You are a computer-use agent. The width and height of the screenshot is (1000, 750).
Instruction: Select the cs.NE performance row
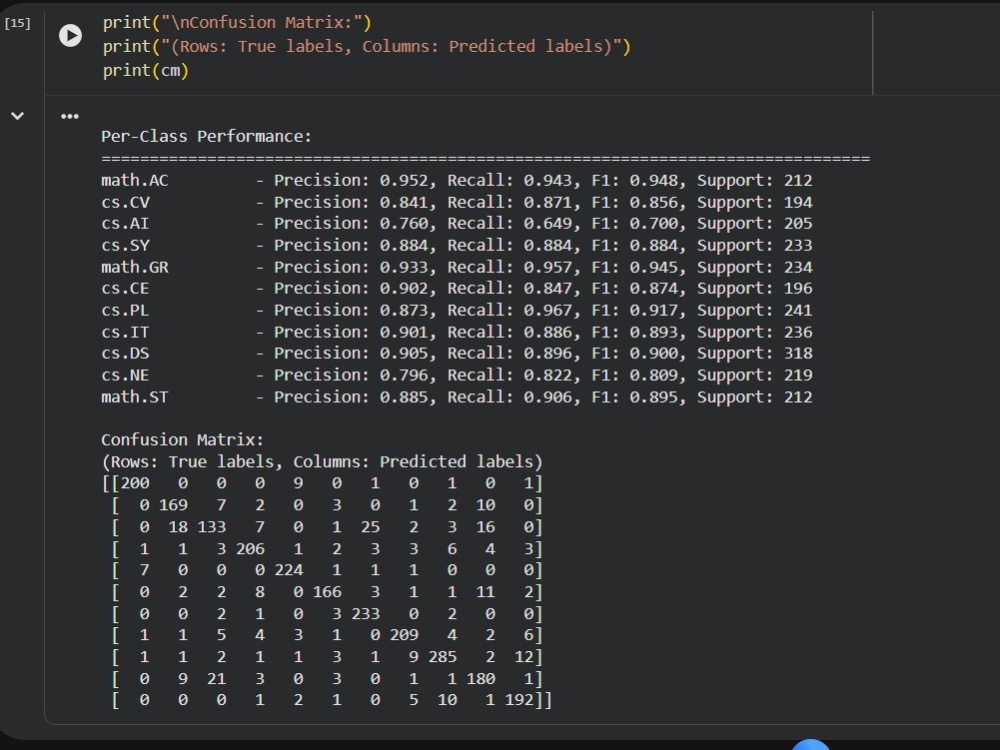[457, 375]
